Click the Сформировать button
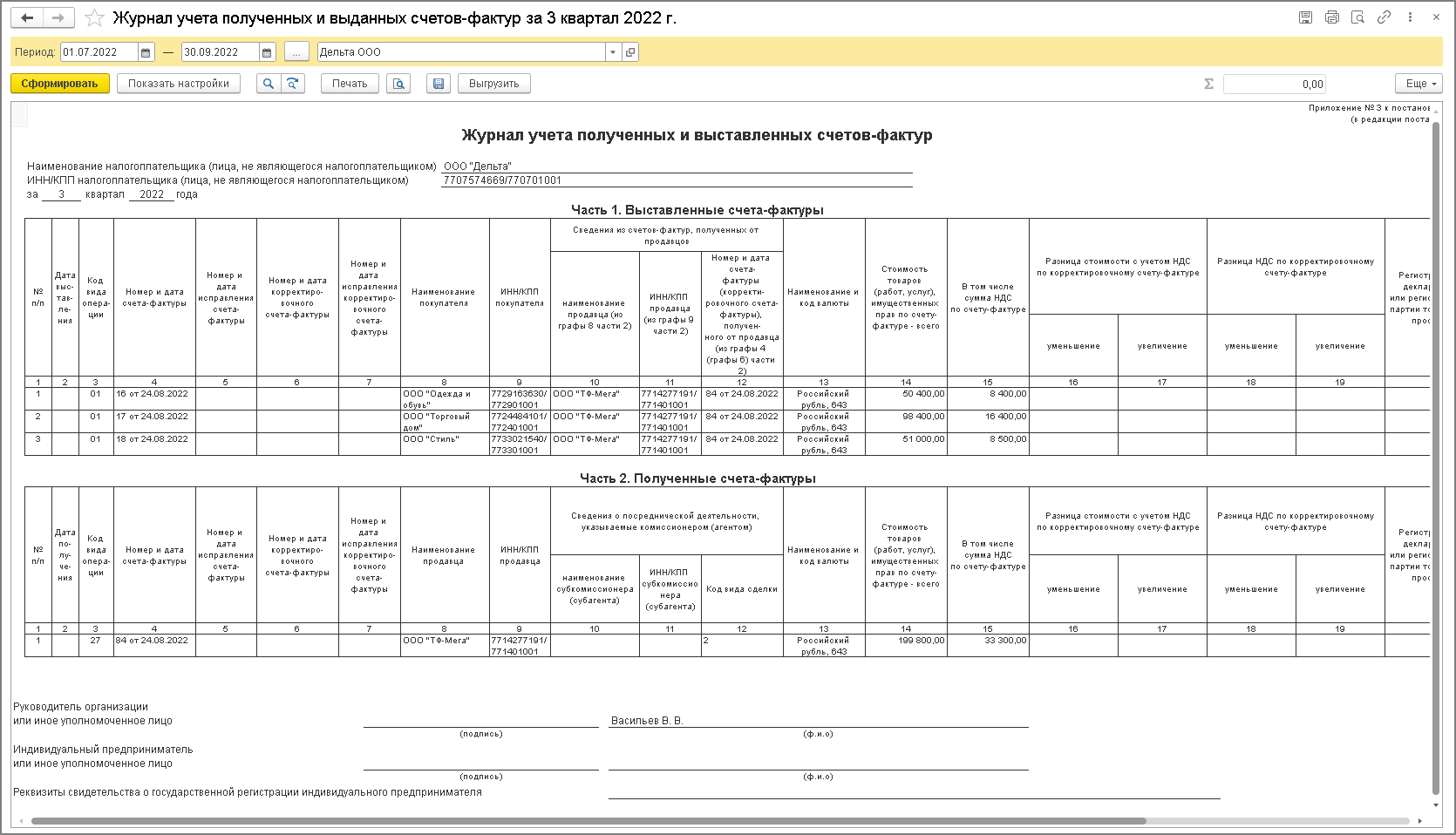Viewport: 1456px width, 835px height. pos(60,84)
